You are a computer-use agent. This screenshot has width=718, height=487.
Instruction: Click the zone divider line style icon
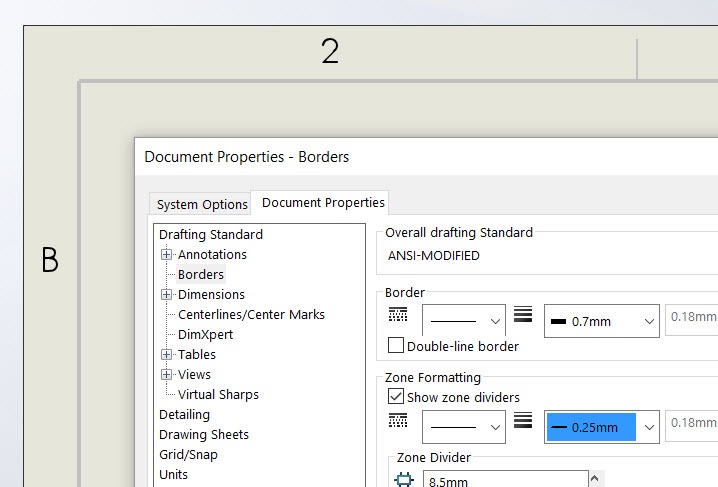[x=398, y=420]
